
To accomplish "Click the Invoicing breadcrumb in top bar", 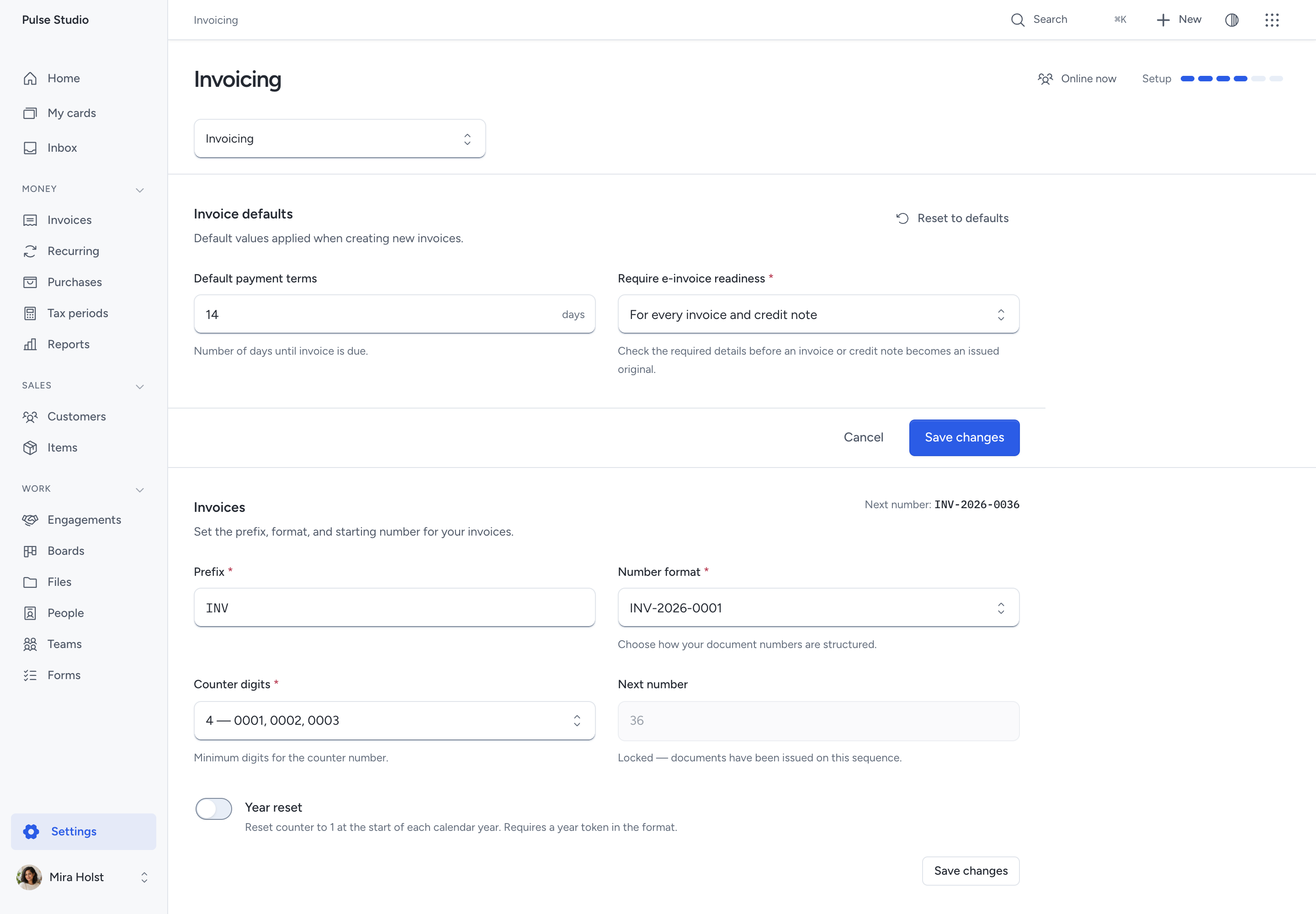I will 216,20.
